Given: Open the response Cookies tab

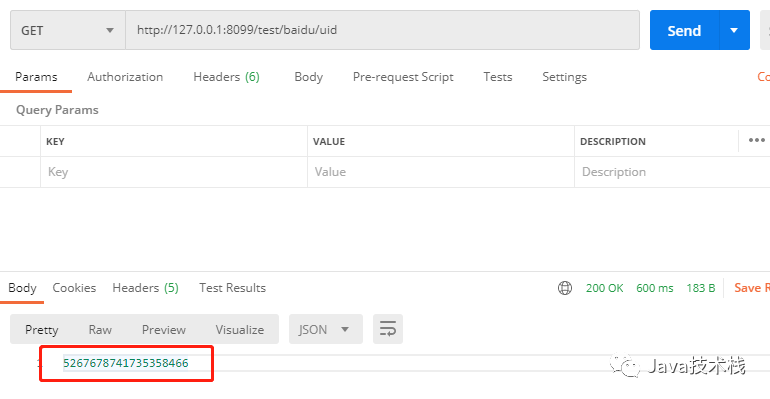Looking at the screenshot, I should point(74,288).
